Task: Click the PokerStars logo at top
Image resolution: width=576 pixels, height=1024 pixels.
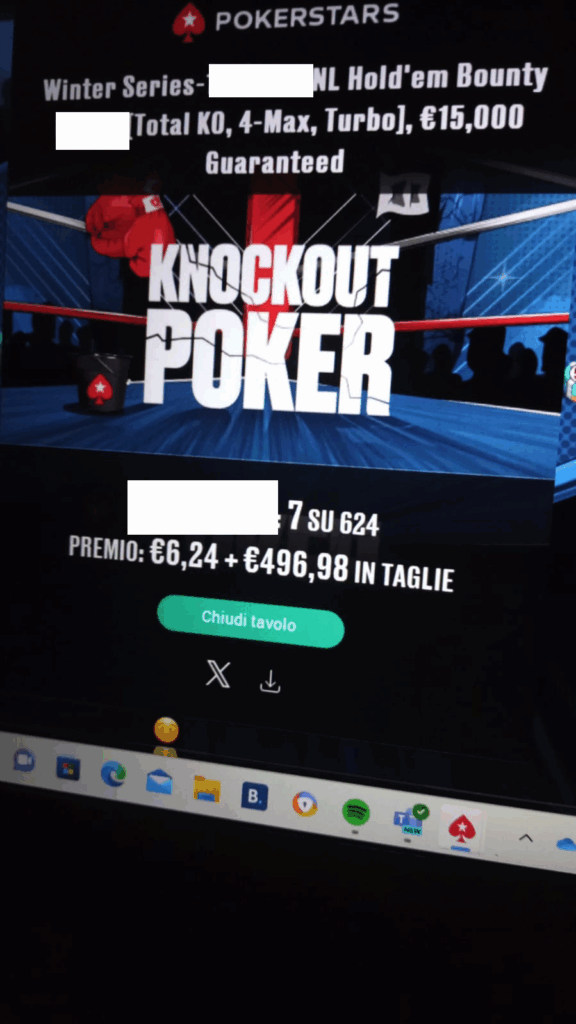Action: 286,20
